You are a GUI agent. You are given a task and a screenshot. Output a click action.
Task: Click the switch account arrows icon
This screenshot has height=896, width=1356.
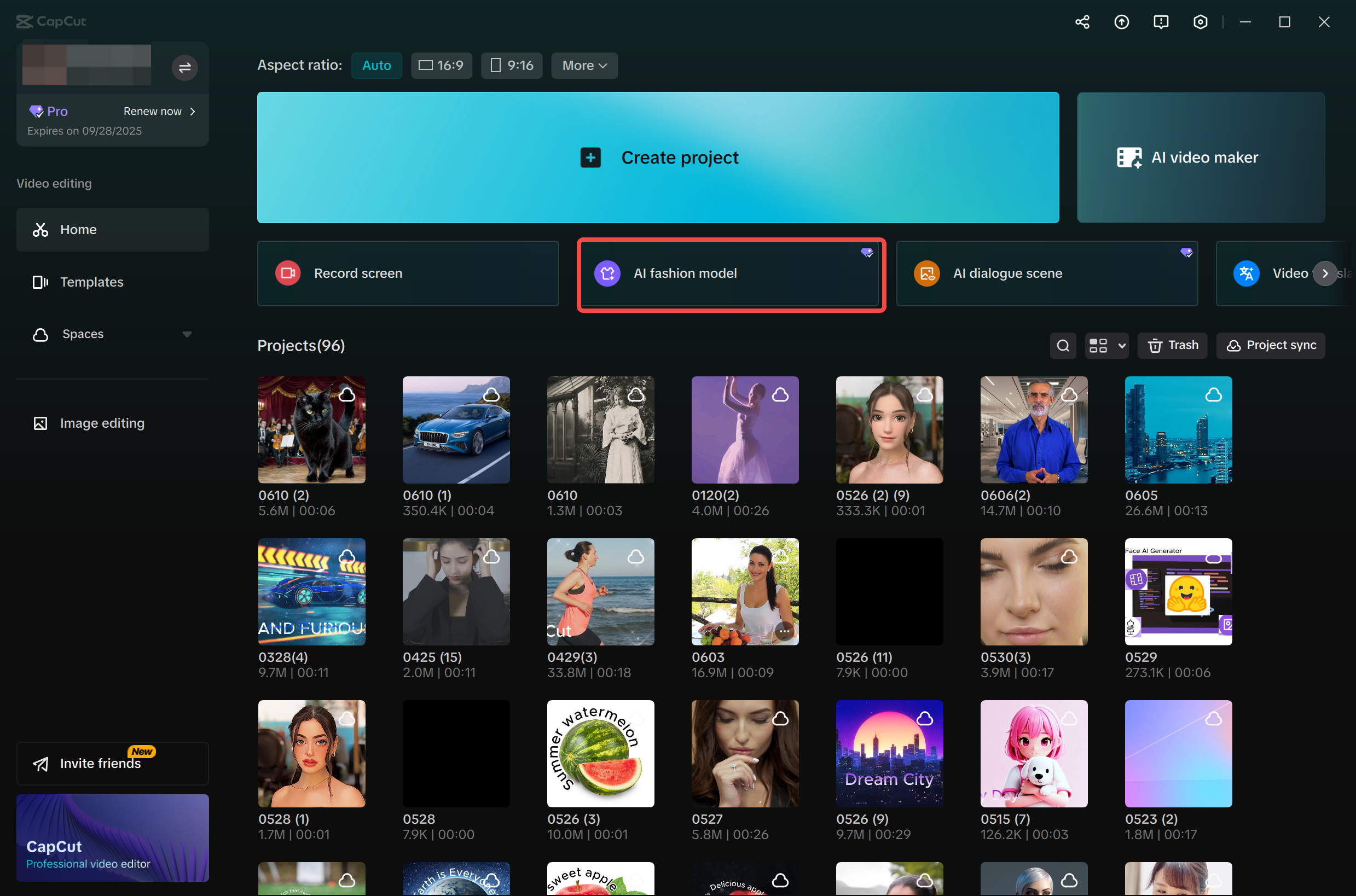(x=184, y=68)
